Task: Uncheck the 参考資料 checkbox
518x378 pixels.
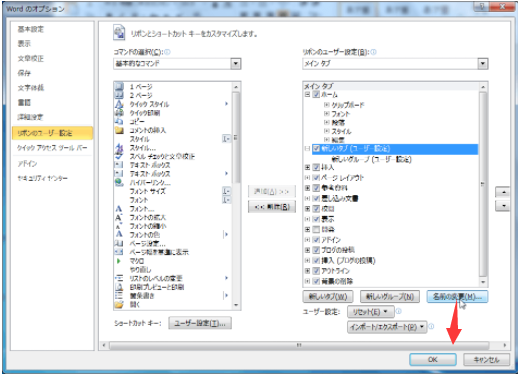Action: coord(316,188)
